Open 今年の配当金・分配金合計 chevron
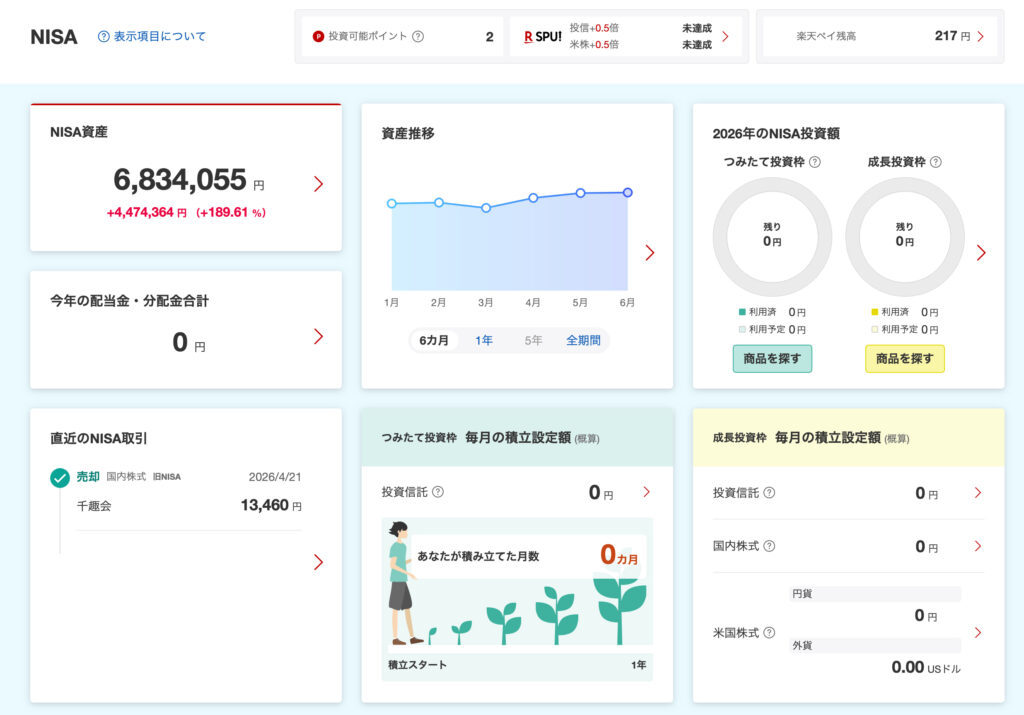 (x=318, y=336)
